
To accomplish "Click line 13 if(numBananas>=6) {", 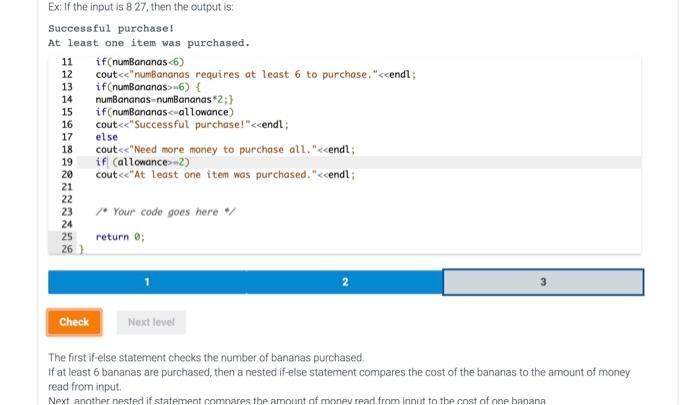I will [x=148, y=87].
